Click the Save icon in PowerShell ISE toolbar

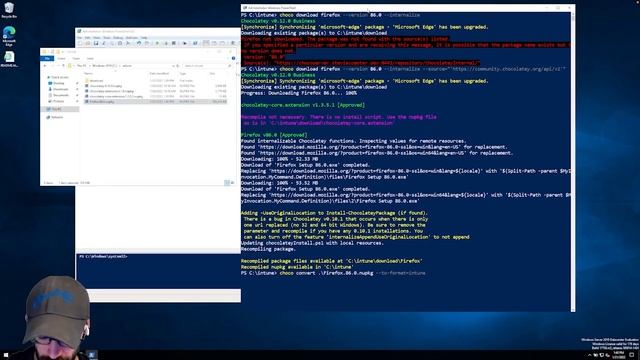pos(96,43)
